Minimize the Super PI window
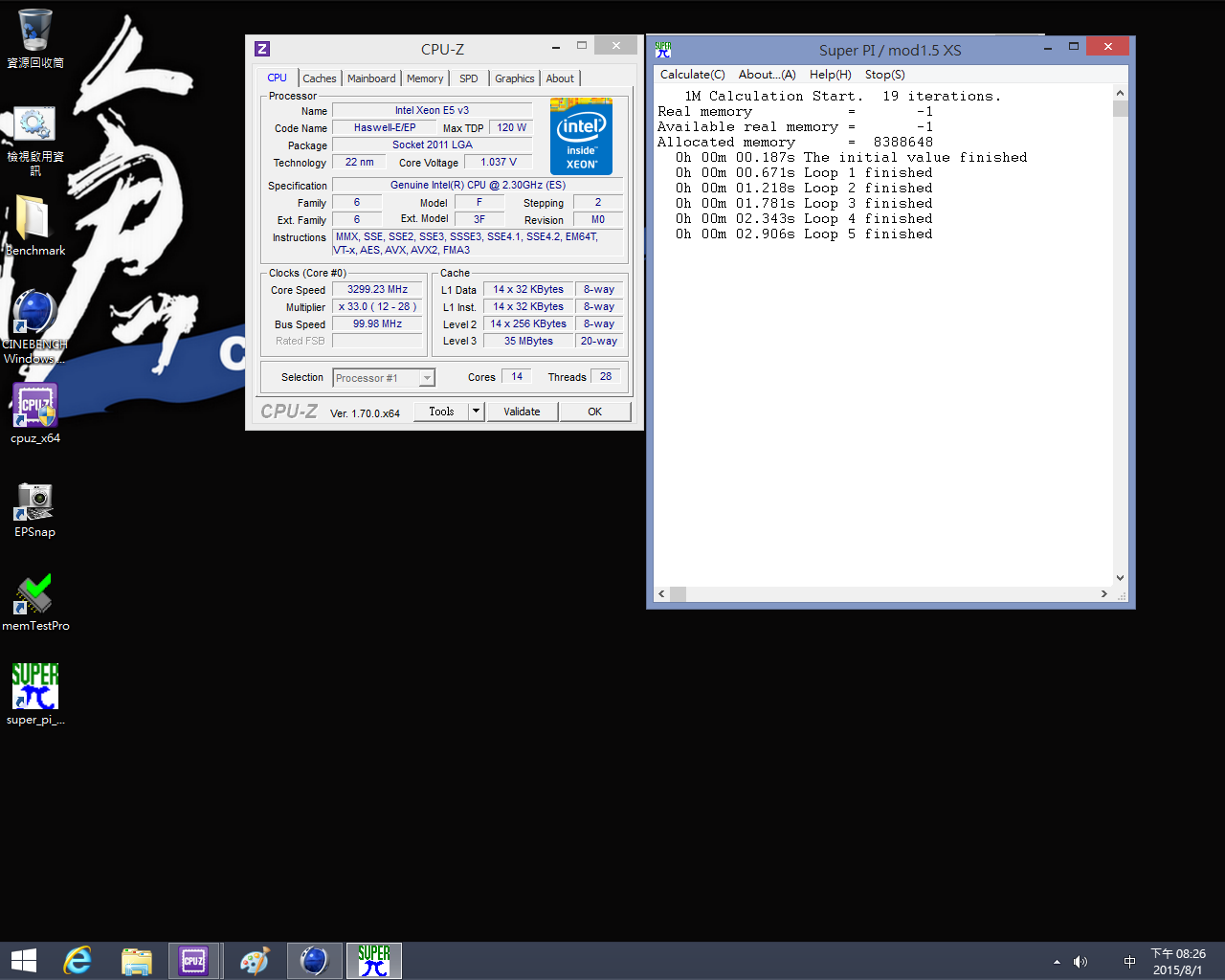 (x=1049, y=47)
